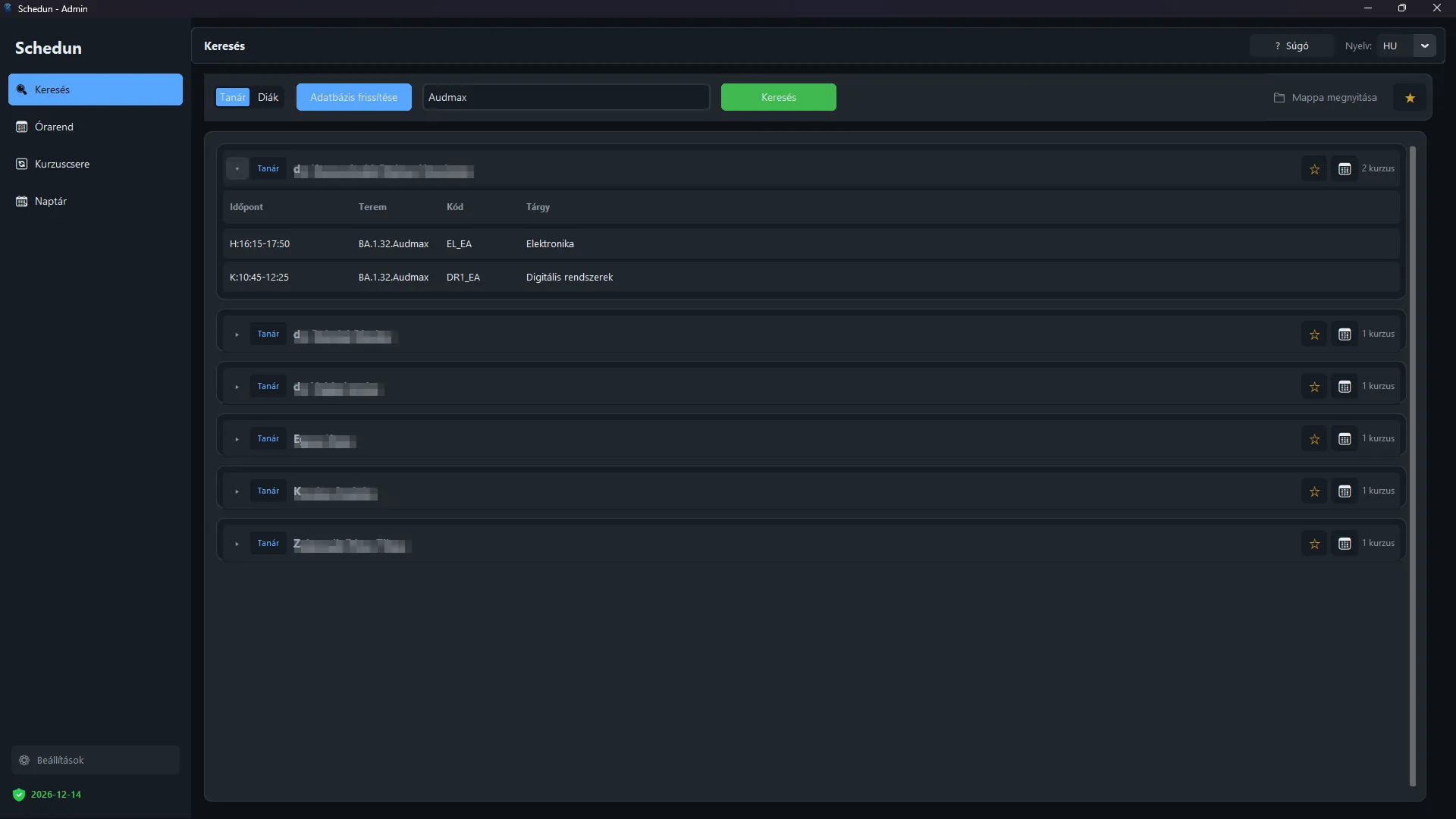Close the Schedun window
The width and height of the screenshot is (1456, 819).
pos(1437,8)
